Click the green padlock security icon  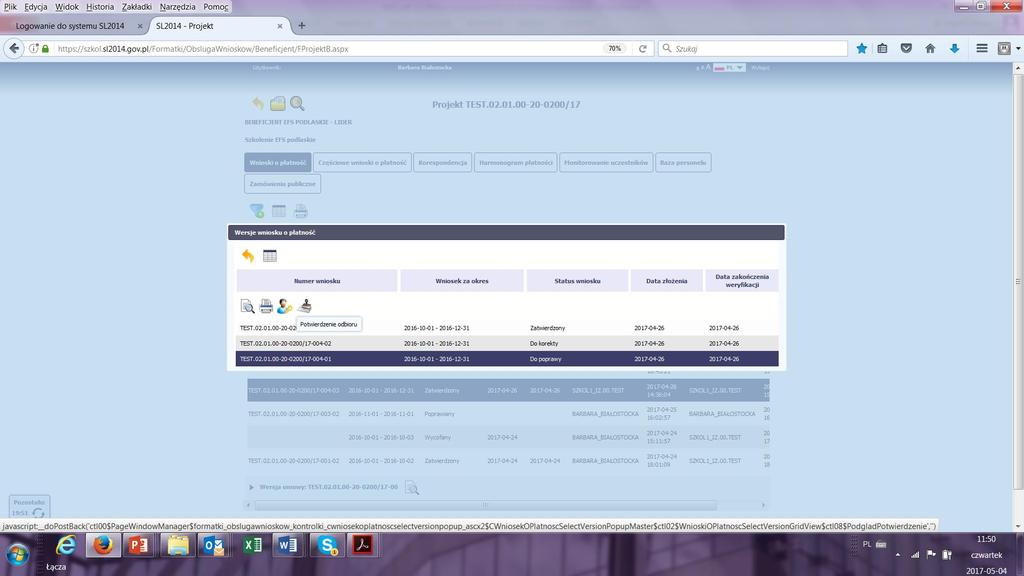(45, 48)
